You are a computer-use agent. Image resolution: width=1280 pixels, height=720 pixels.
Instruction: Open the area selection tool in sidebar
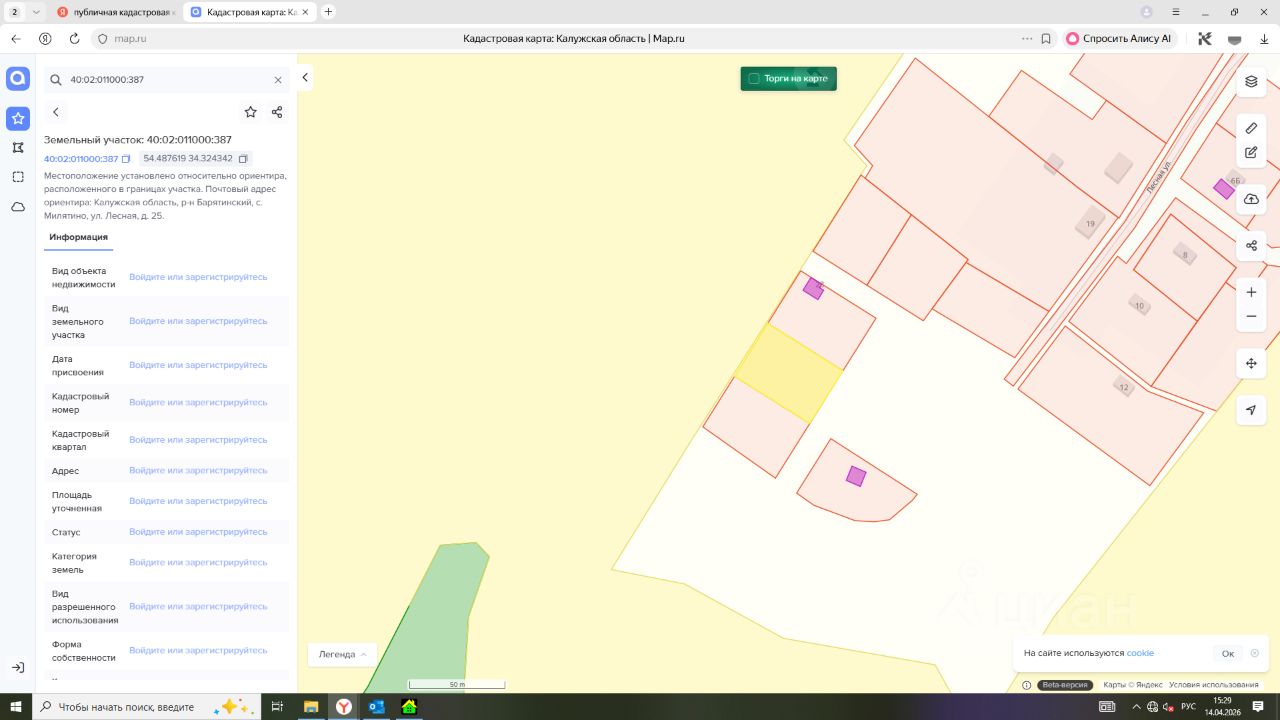point(18,177)
